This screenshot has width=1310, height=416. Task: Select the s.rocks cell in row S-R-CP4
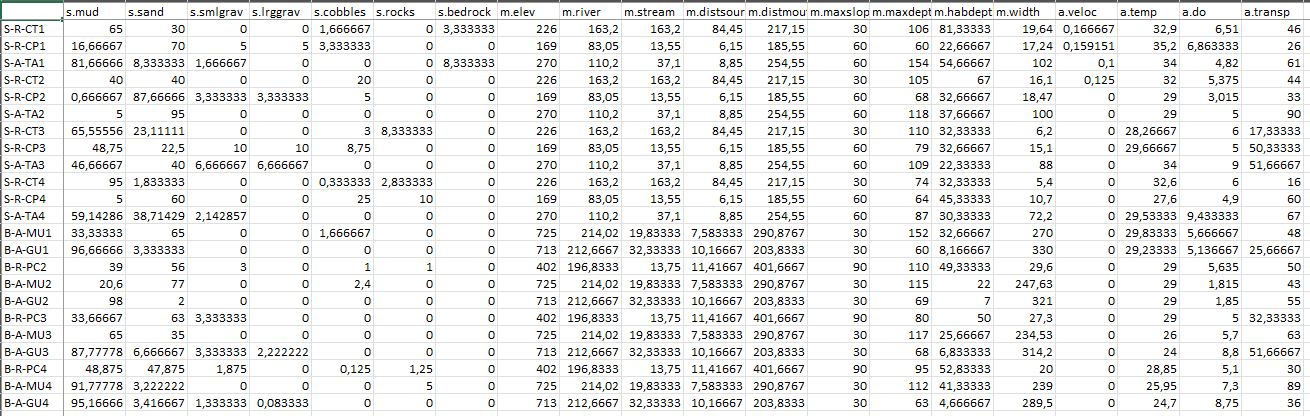click(x=404, y=199)
